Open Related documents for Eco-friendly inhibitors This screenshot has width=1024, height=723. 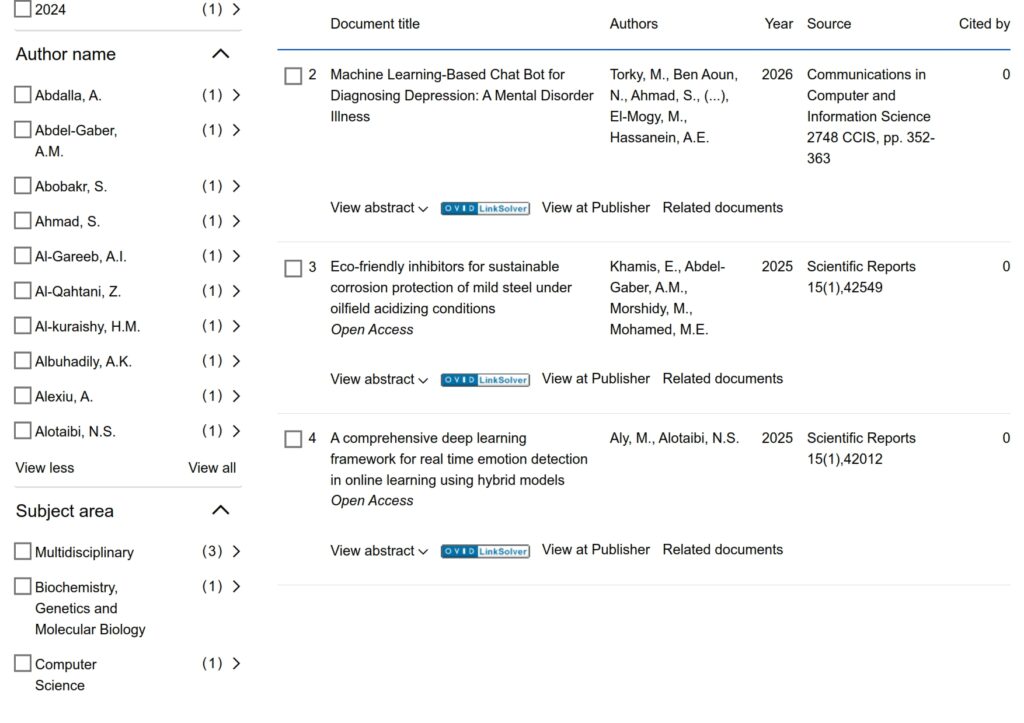pyautogui.click(x=722, y=379)
